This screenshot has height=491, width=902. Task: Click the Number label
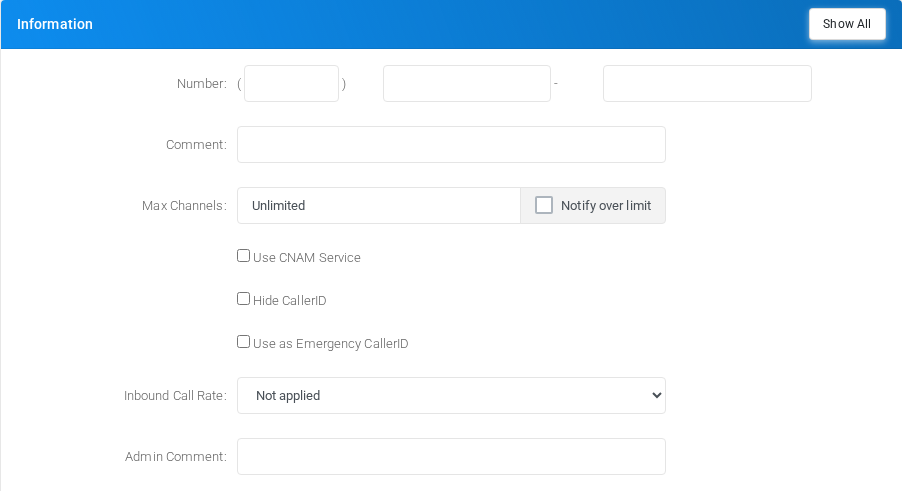(202, 83)
